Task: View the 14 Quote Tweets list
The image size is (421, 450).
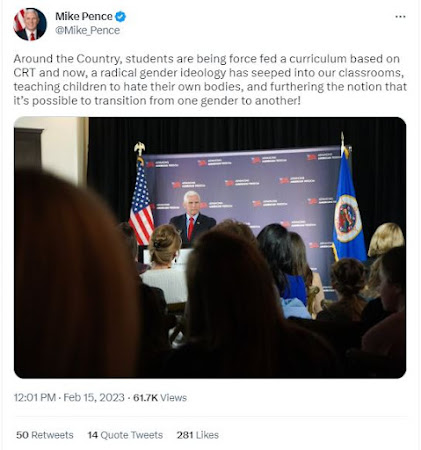Action: 125,435
